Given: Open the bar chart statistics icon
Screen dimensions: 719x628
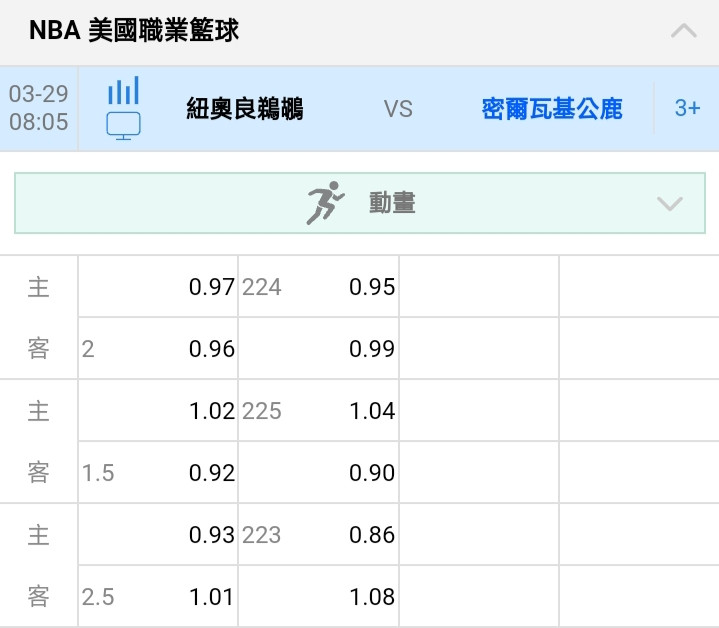Looking at the screenshot, I should pyautogui.click(x=123, y=90).
